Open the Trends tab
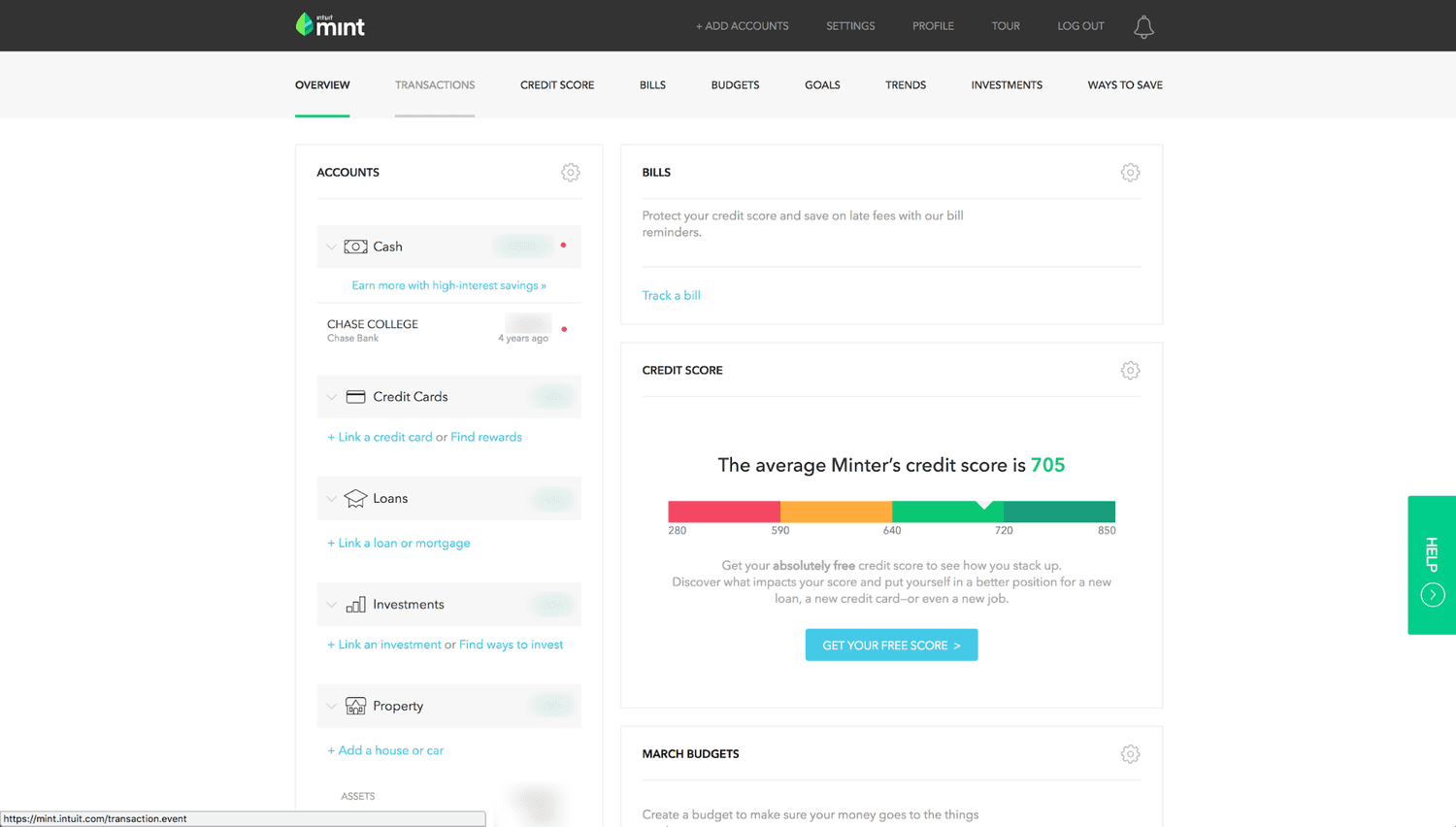 [906, 84]
